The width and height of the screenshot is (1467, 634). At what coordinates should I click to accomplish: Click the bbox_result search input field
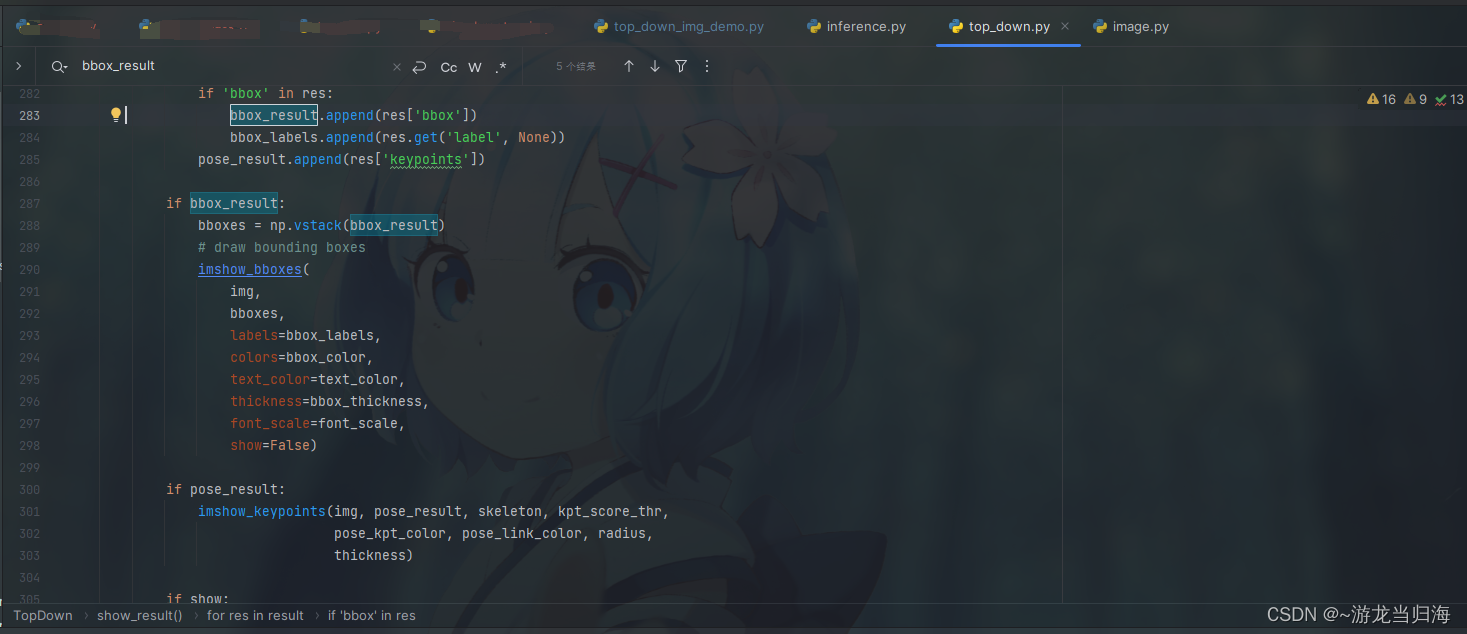pyautogui.click(x=230, y=66)
